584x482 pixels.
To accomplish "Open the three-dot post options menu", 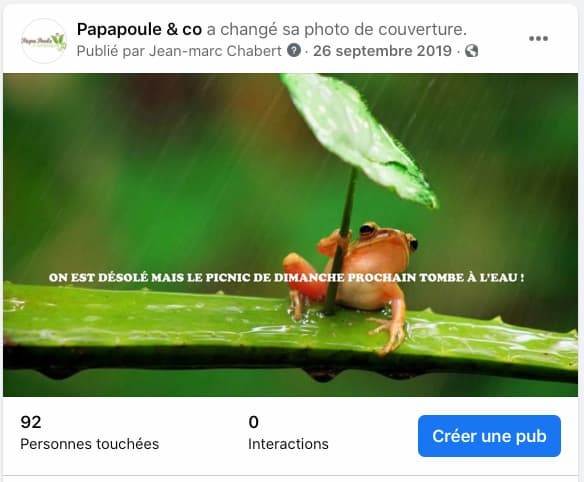I will [x=538, y=38].
